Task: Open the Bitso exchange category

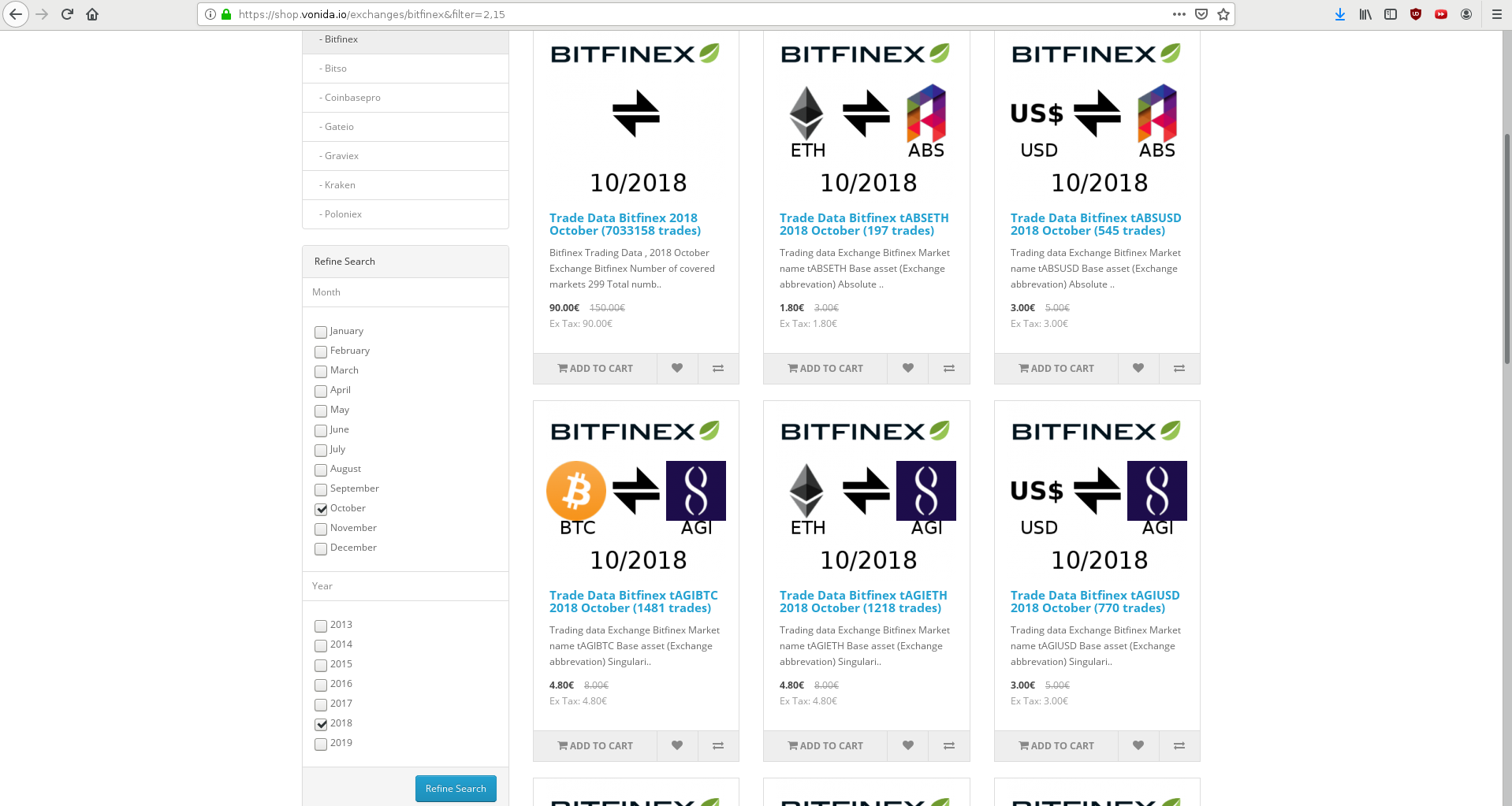Action: point(405,69)
